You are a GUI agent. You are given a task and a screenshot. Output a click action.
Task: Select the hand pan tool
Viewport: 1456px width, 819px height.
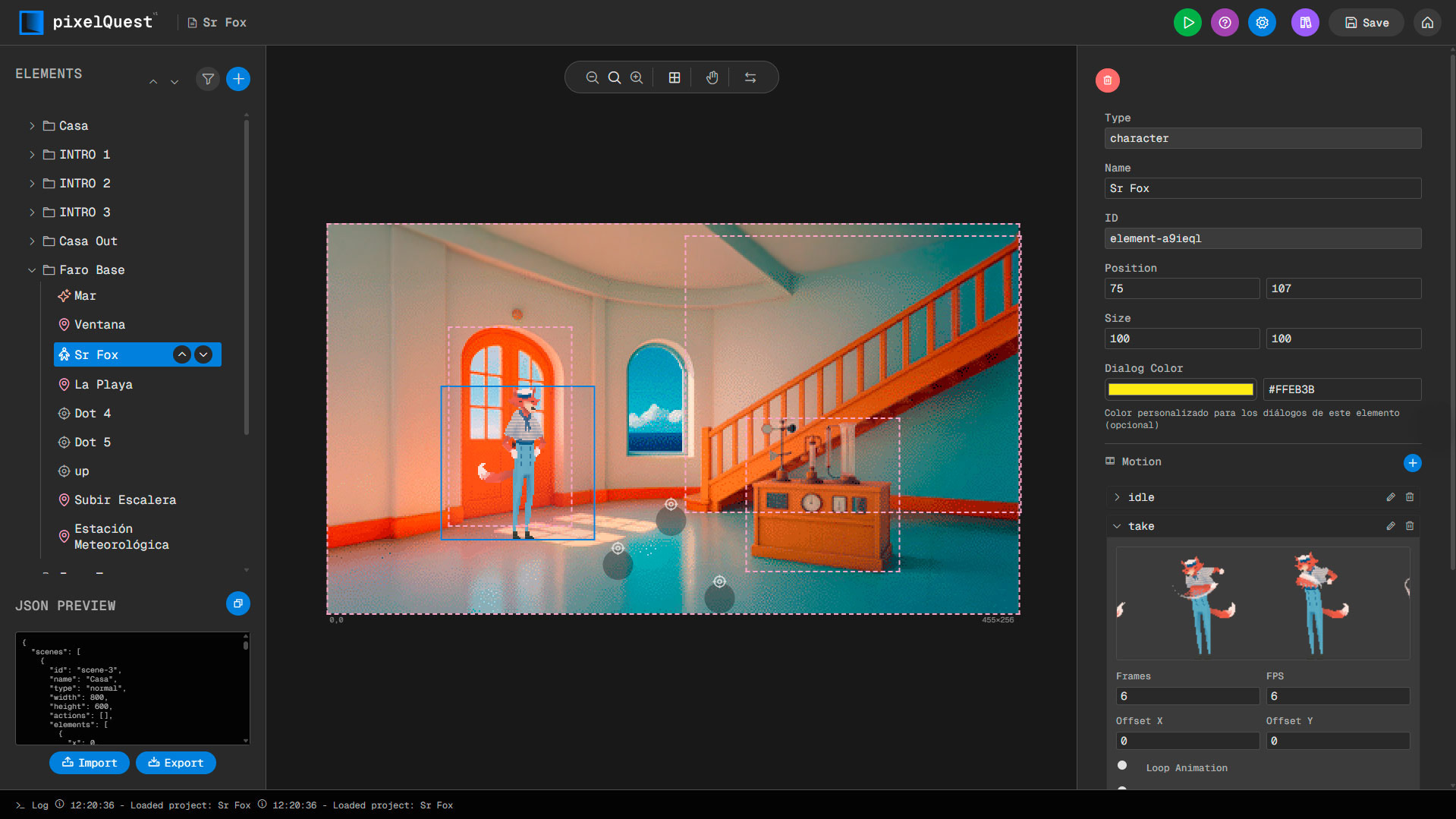[x=712, y=77]
